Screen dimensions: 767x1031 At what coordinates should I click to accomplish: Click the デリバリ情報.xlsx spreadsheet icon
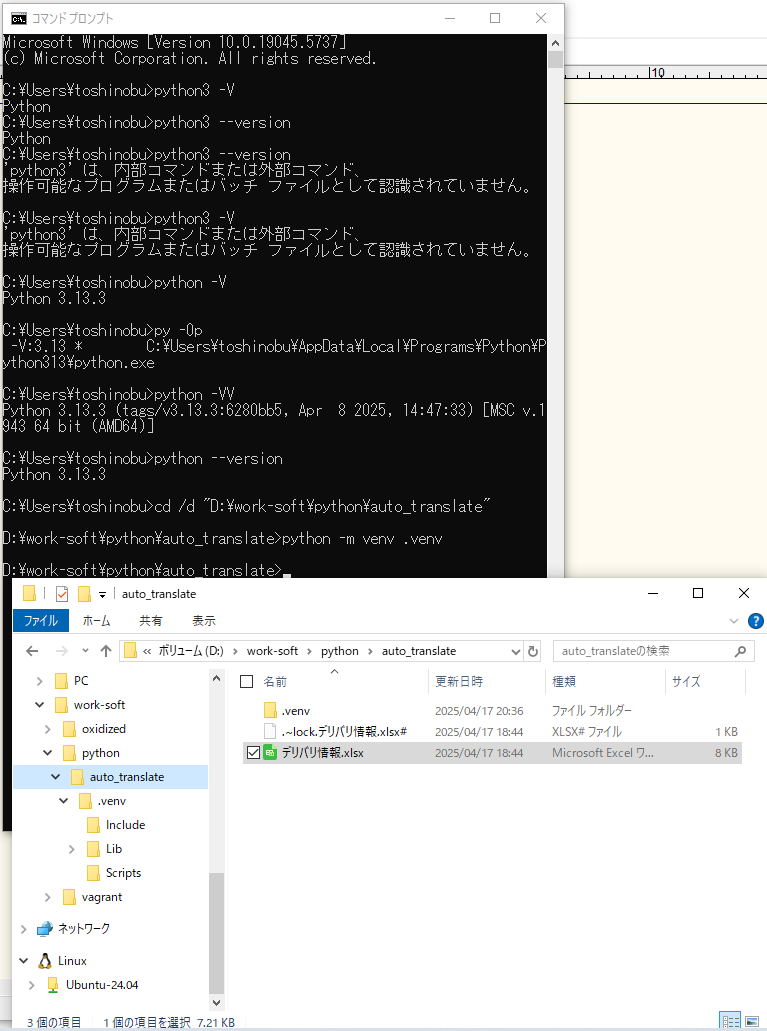coord(270,753)
